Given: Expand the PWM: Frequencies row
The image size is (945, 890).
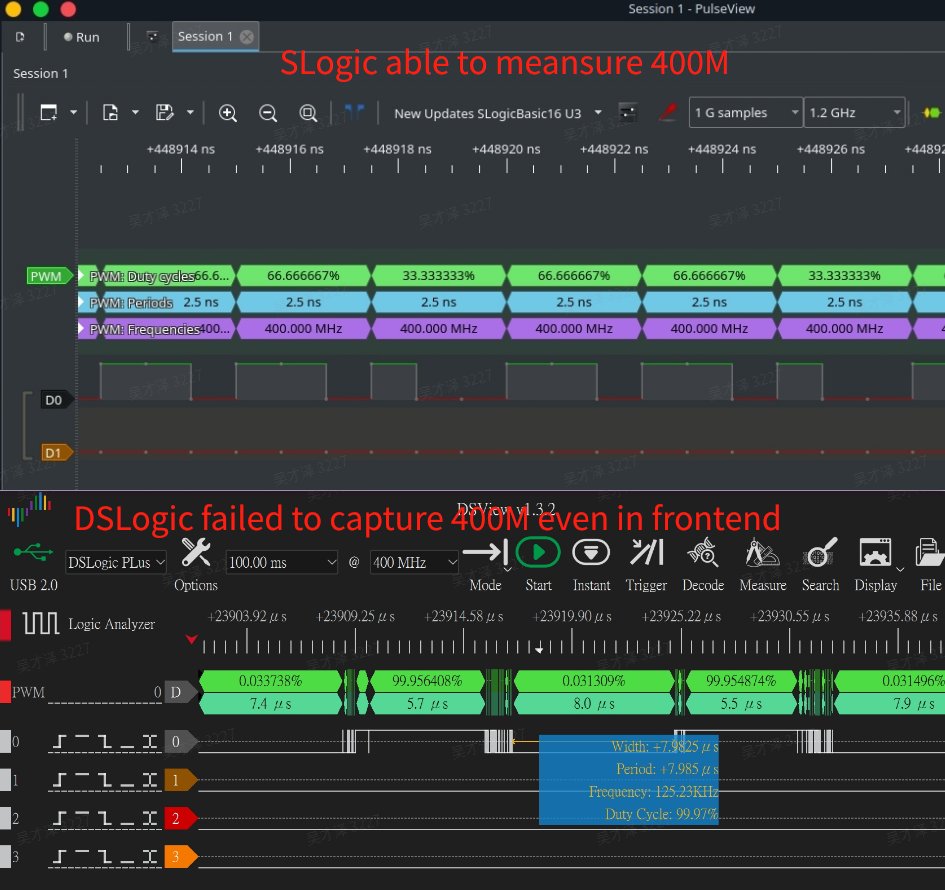Looking at the screenshot, I should (82, 328).
